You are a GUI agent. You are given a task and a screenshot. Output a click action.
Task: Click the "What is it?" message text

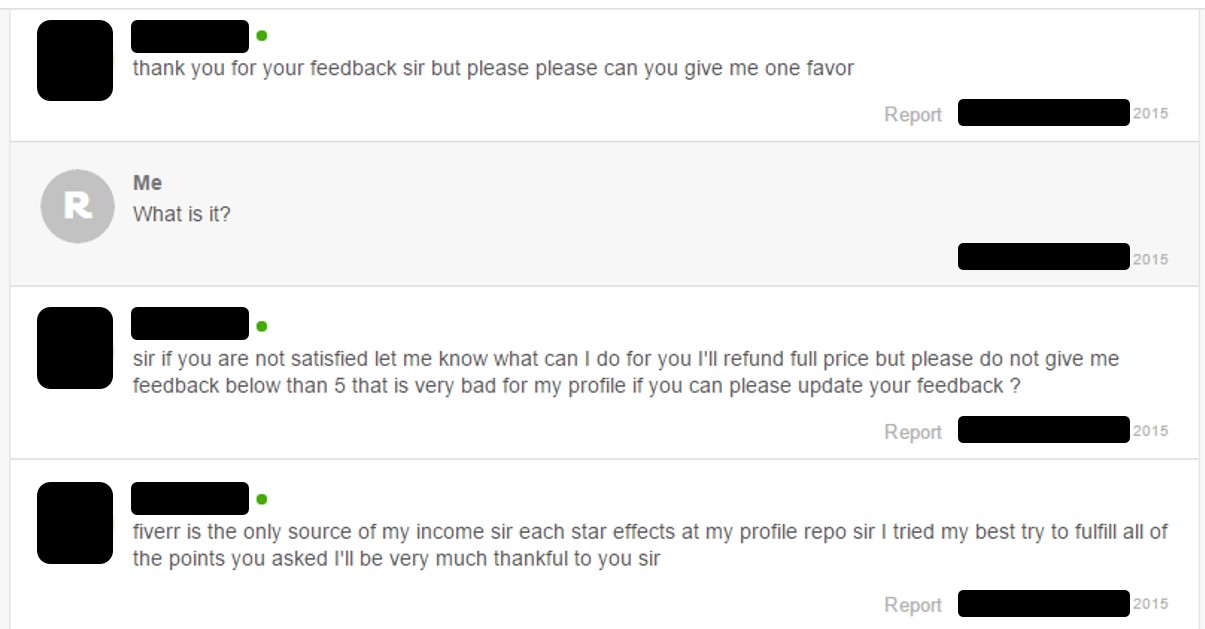coord(181,214)
